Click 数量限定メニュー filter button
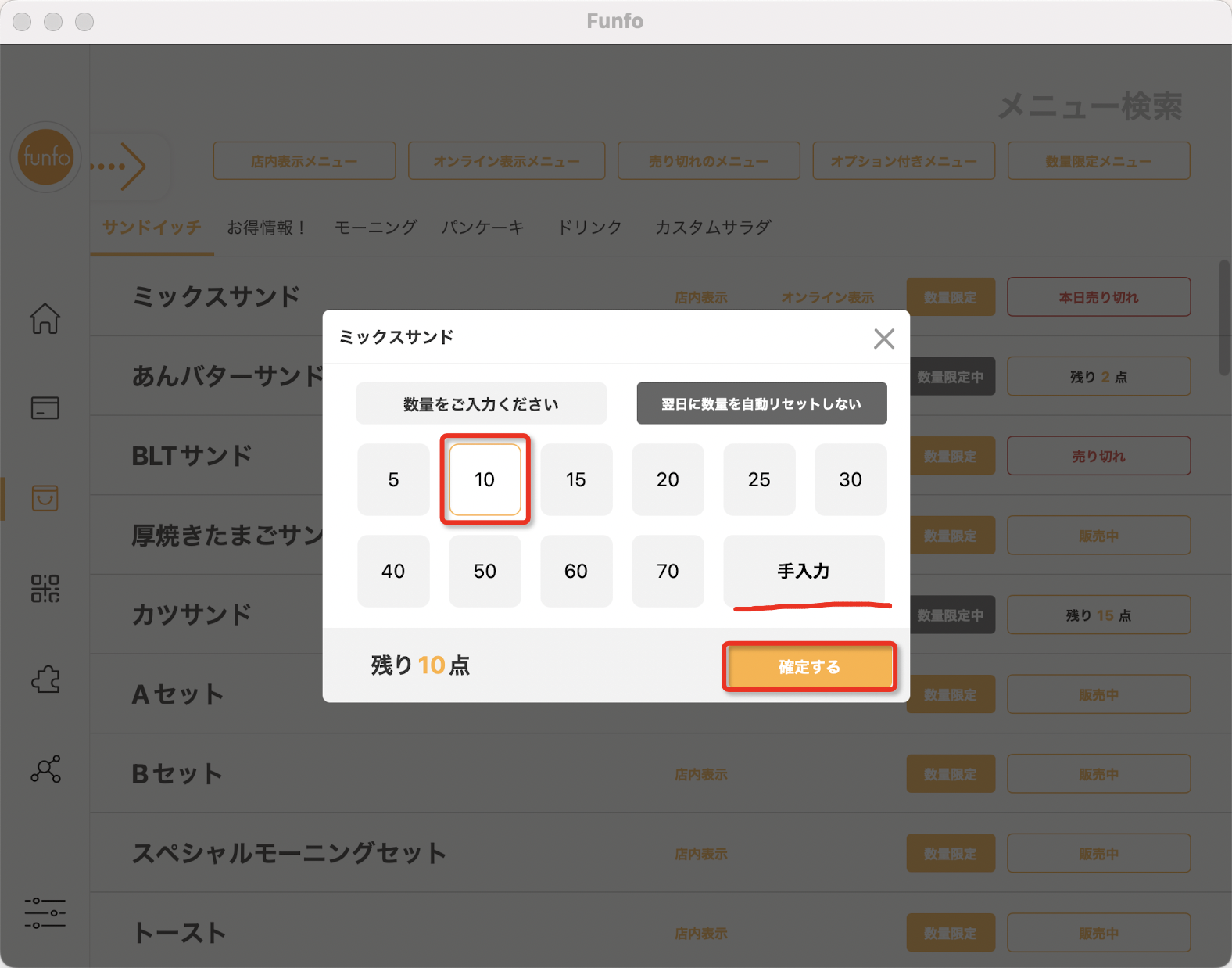Screen dimensions: 1232x968 tap(1098, 161)
